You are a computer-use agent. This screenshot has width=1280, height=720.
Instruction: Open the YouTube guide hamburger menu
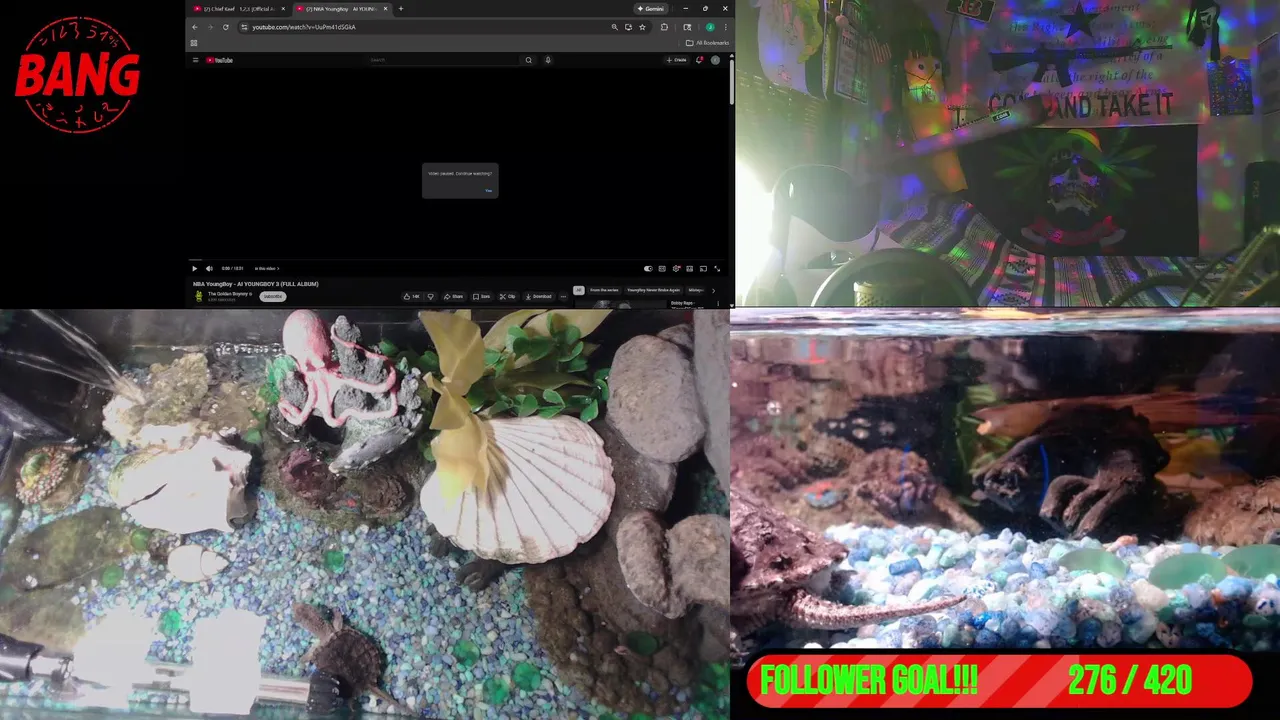pyautogui.click(x=195, y=60)
